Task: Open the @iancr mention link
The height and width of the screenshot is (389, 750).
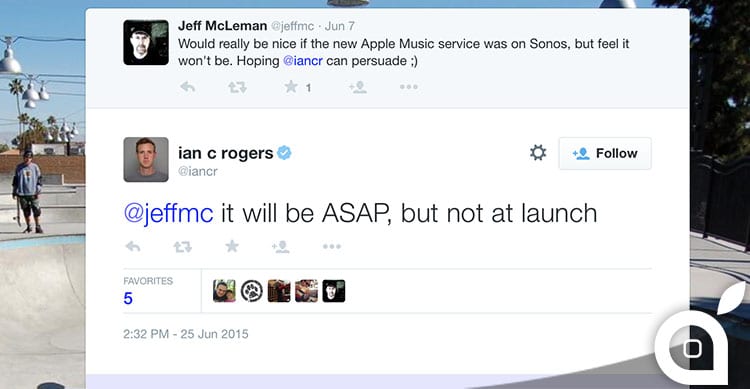Action: click(x=303, y=61)
